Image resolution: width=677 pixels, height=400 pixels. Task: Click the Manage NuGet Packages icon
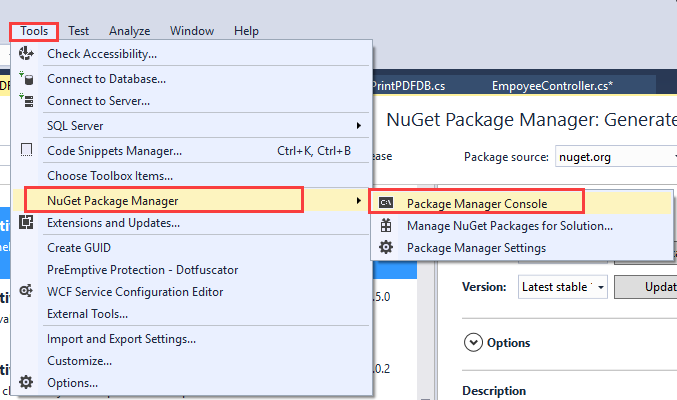click(386, 226)
